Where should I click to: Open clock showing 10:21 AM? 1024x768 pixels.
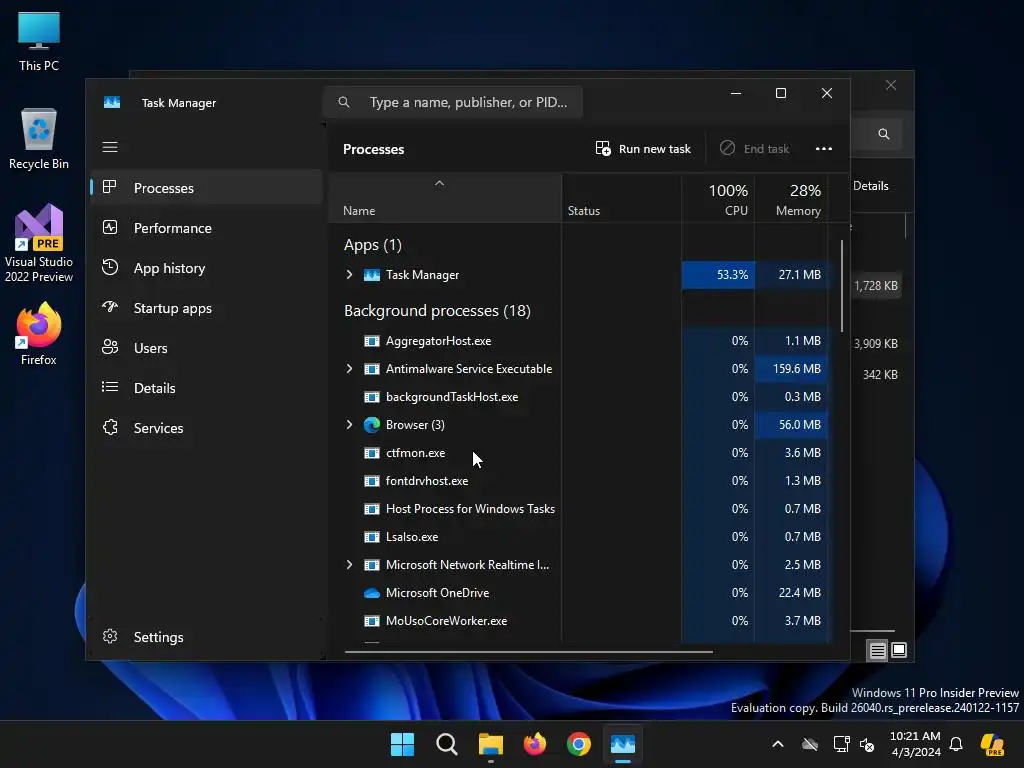[x=915, y=744]
